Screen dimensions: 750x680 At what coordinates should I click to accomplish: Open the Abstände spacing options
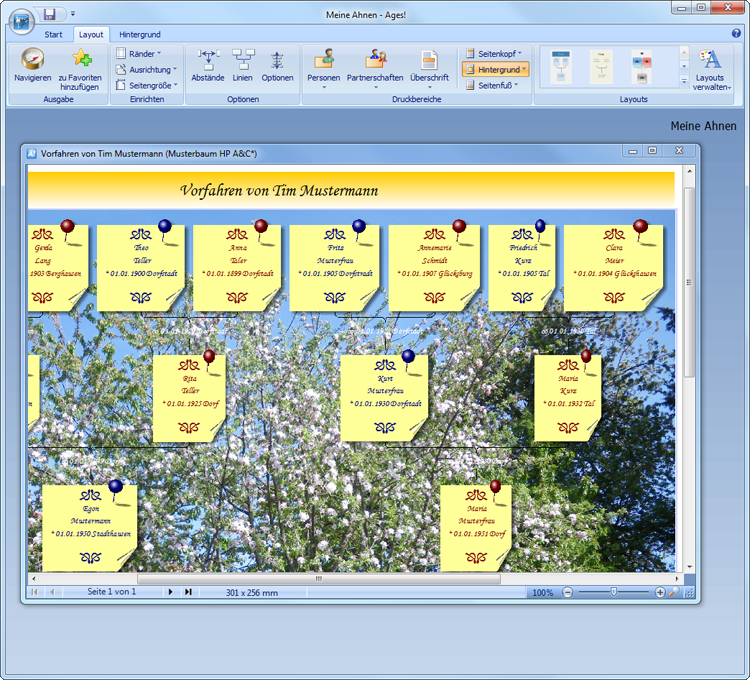click(x=208, y=60)
